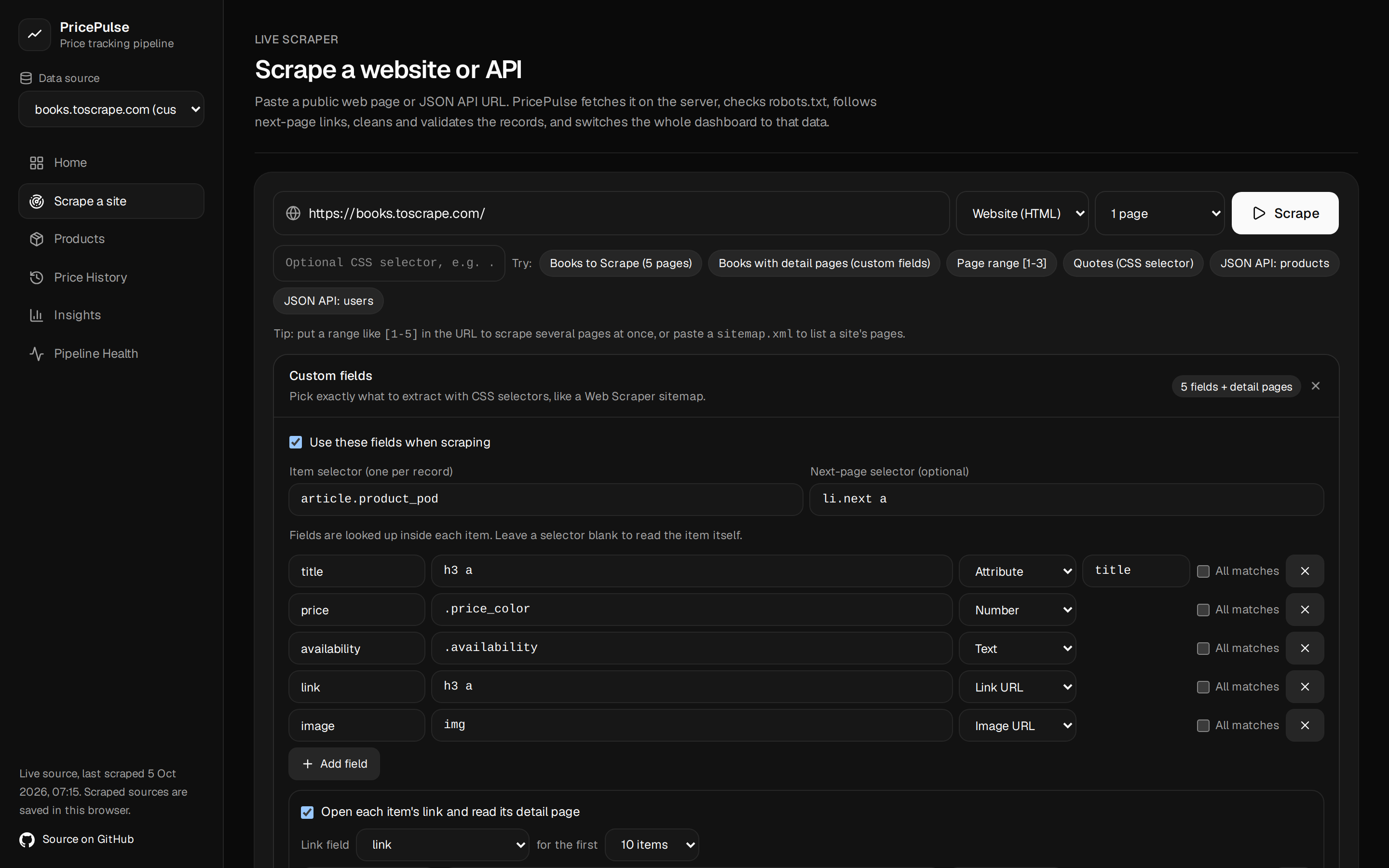Remove the image field row
Screen dimensions: 1389x868
pos(1305,726)
